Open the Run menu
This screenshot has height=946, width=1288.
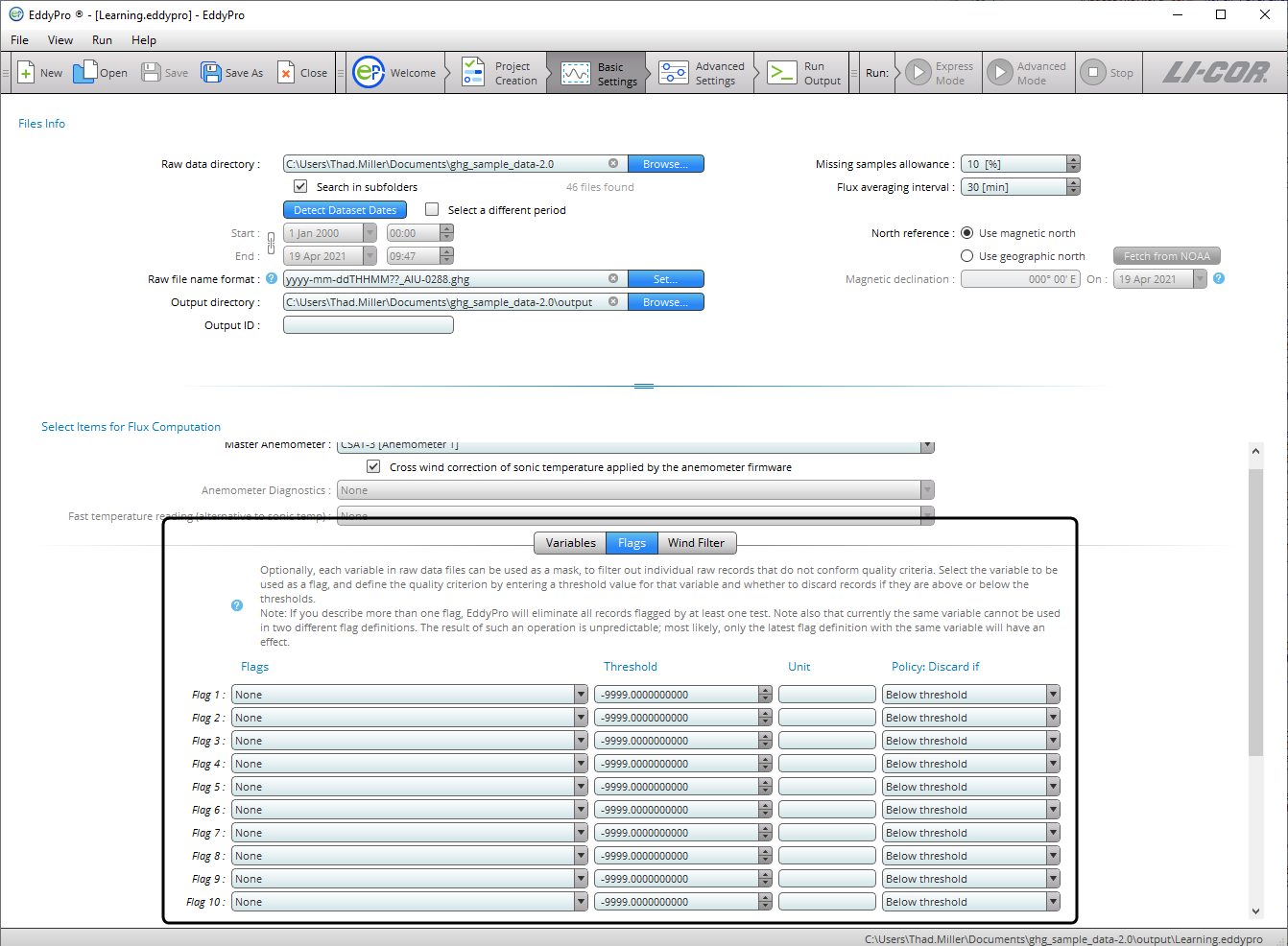pos(102,40)
